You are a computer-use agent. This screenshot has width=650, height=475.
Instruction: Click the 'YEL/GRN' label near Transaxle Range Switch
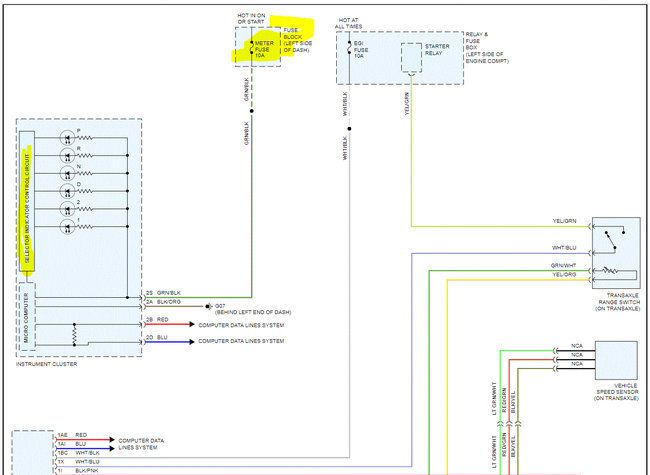click(564, 221)
